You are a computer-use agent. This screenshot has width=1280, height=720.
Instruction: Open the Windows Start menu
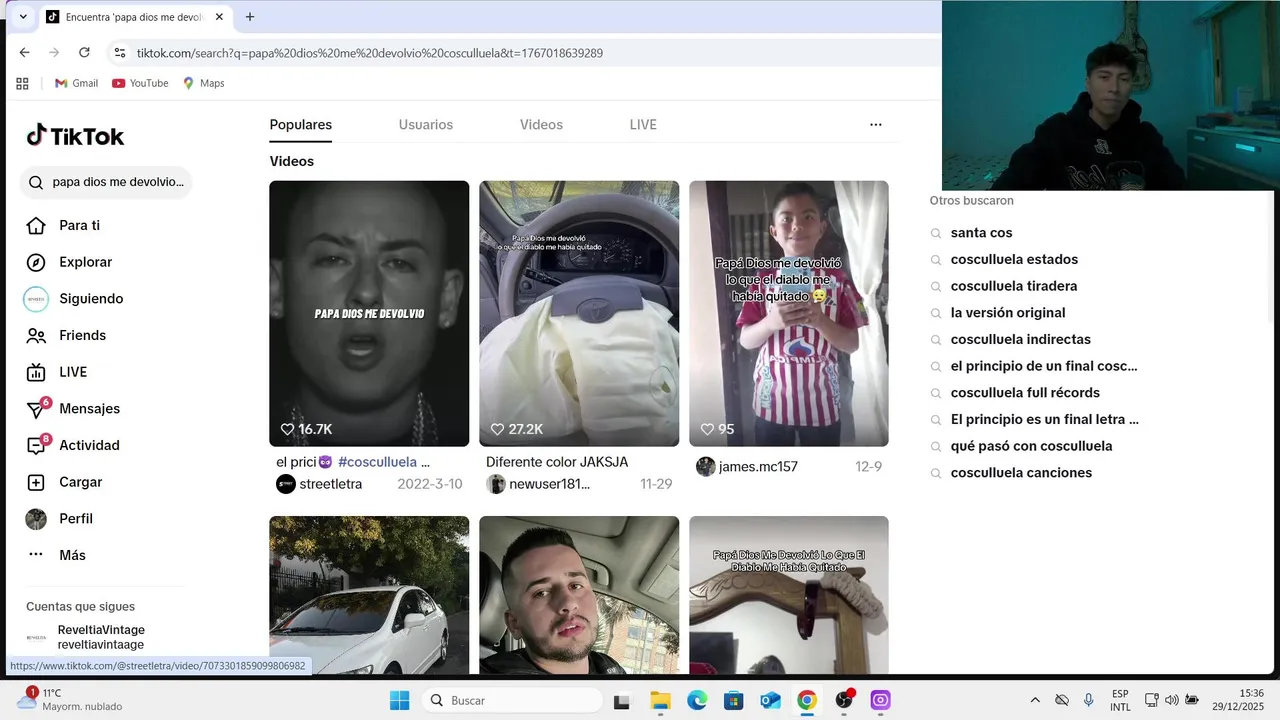point(399,700)
